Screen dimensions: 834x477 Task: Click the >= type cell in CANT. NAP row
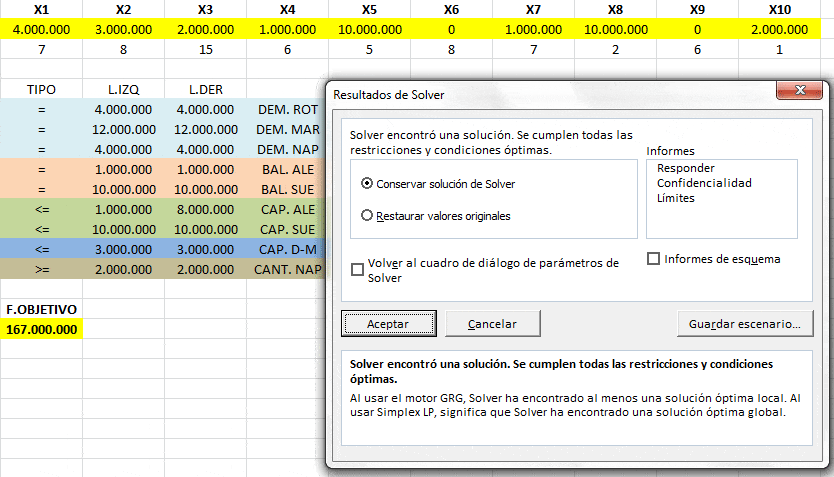point(41,270)
